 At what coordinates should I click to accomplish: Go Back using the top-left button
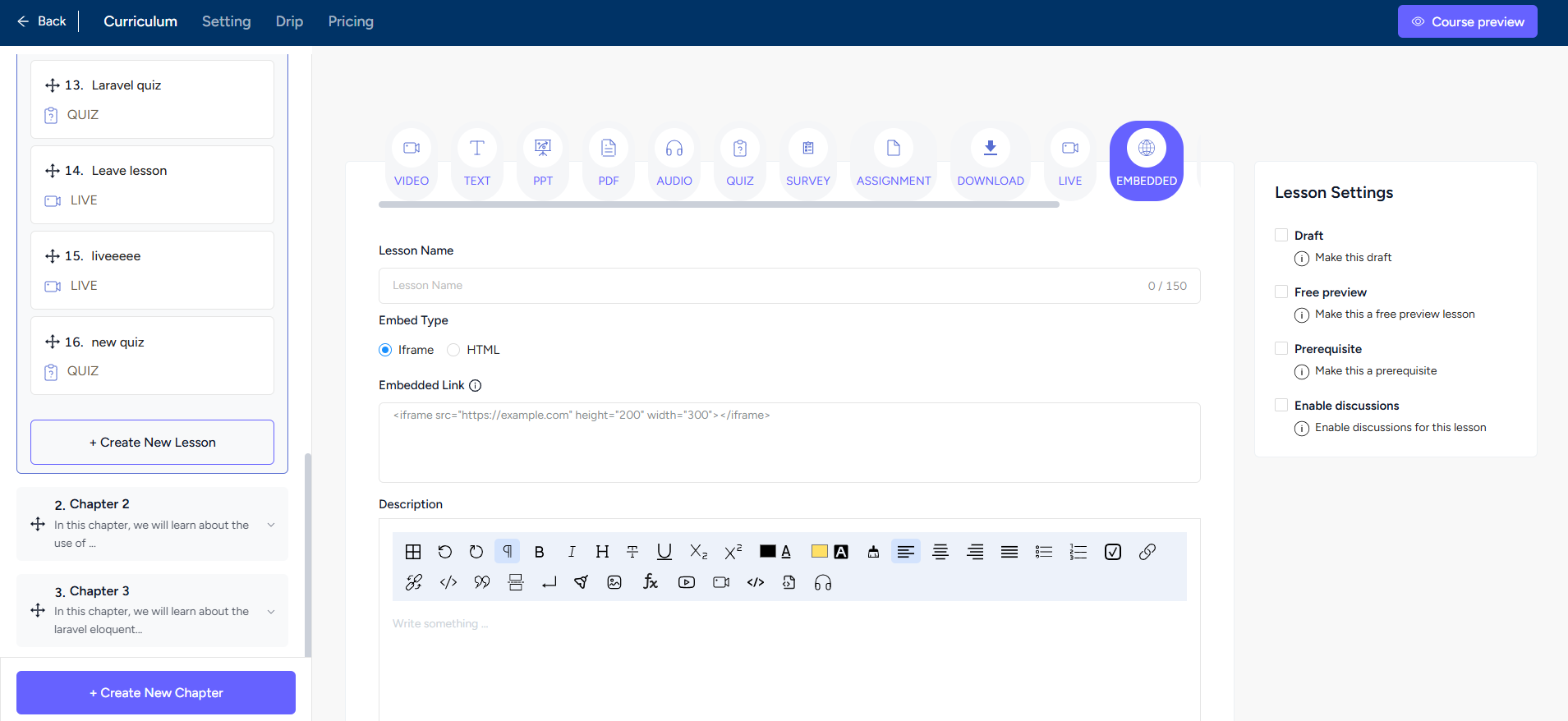click(42, 21)
